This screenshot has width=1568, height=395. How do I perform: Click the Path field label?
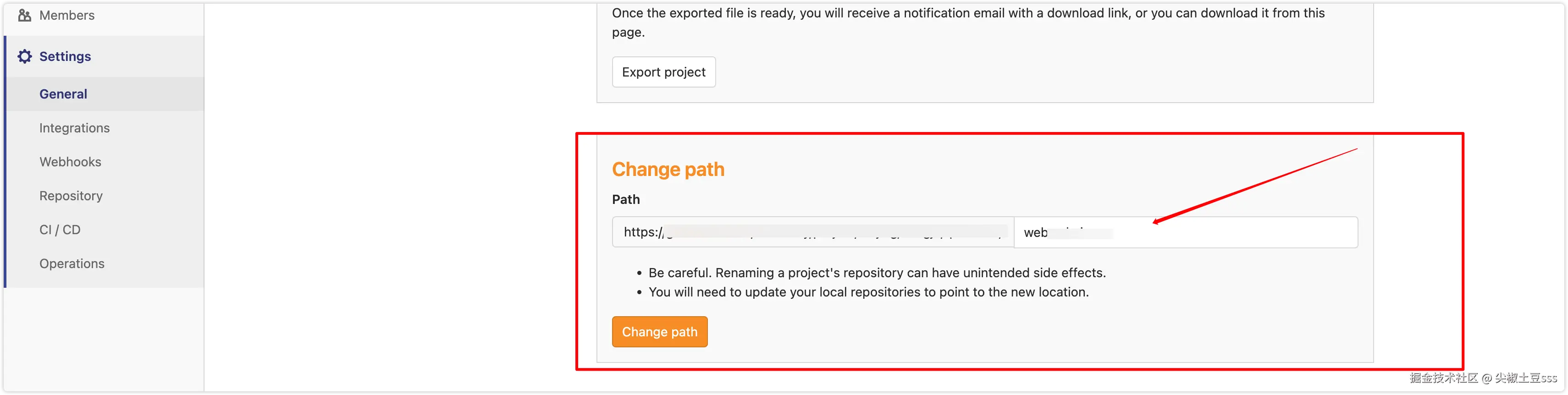pyautogui.click(x=626, y=200)
